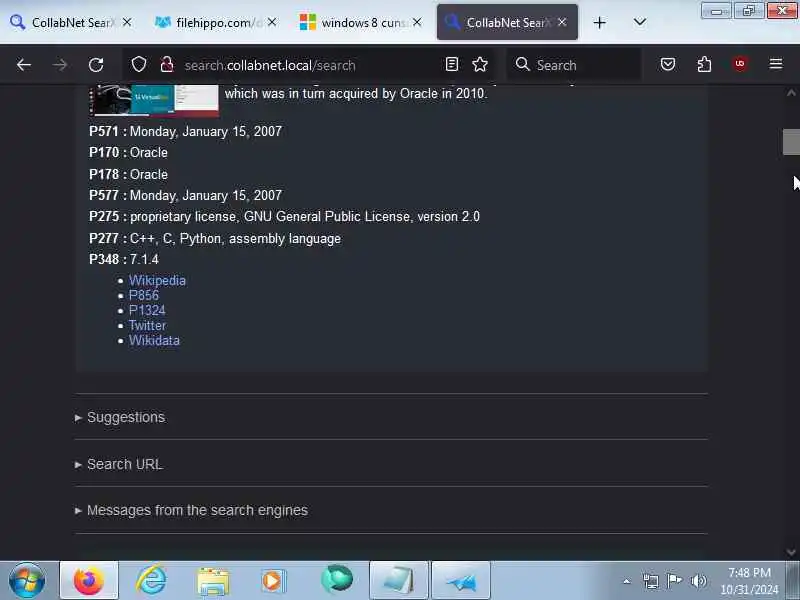The width and height of the screenshot is (800, 600).
Task: Save page to Pocket
Action: tap(668, 64)
